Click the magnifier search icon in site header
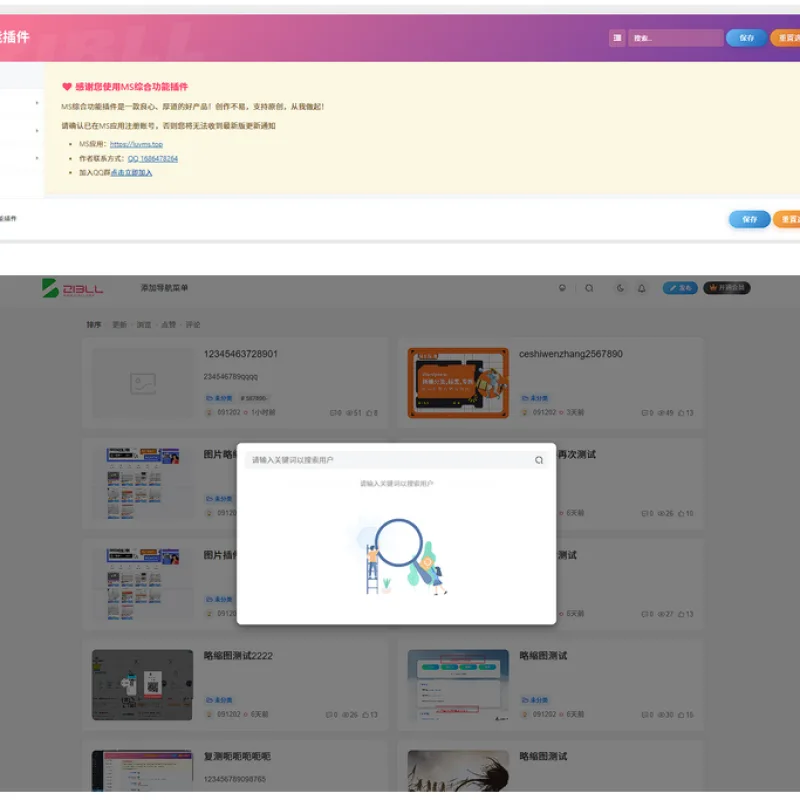 pos(589,288)
